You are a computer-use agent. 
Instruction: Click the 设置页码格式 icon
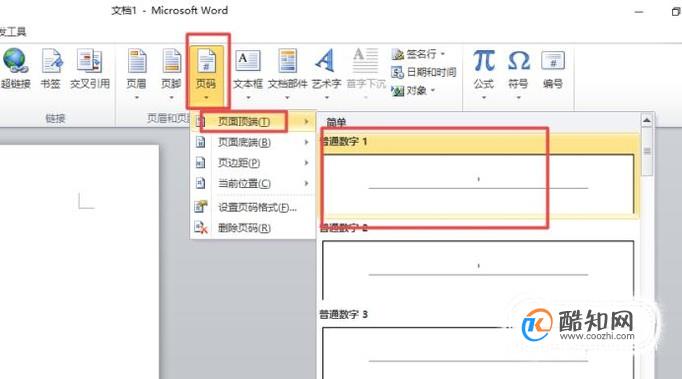[201, 206]
